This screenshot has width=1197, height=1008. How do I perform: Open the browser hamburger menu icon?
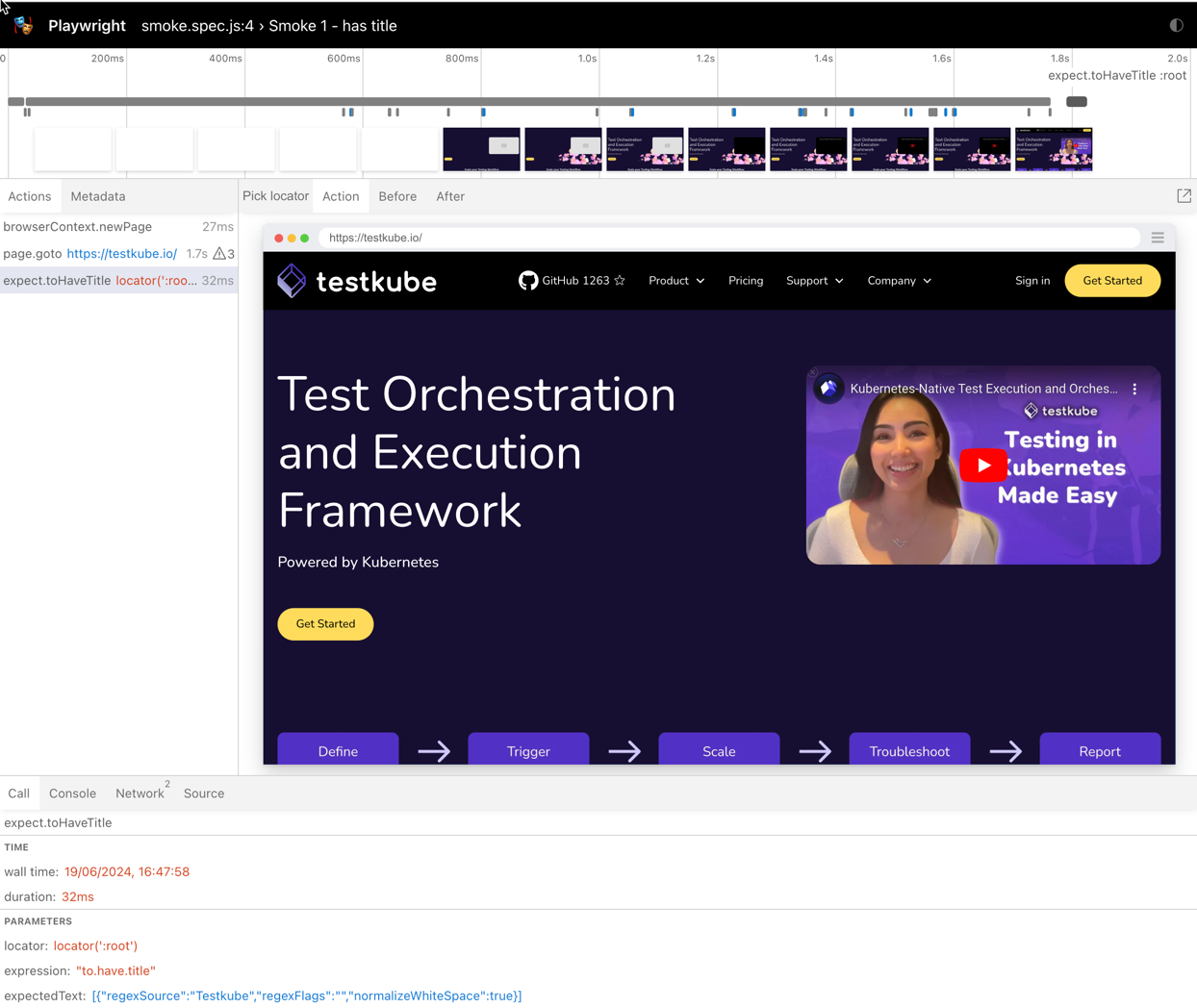[x=1158, y=238]
